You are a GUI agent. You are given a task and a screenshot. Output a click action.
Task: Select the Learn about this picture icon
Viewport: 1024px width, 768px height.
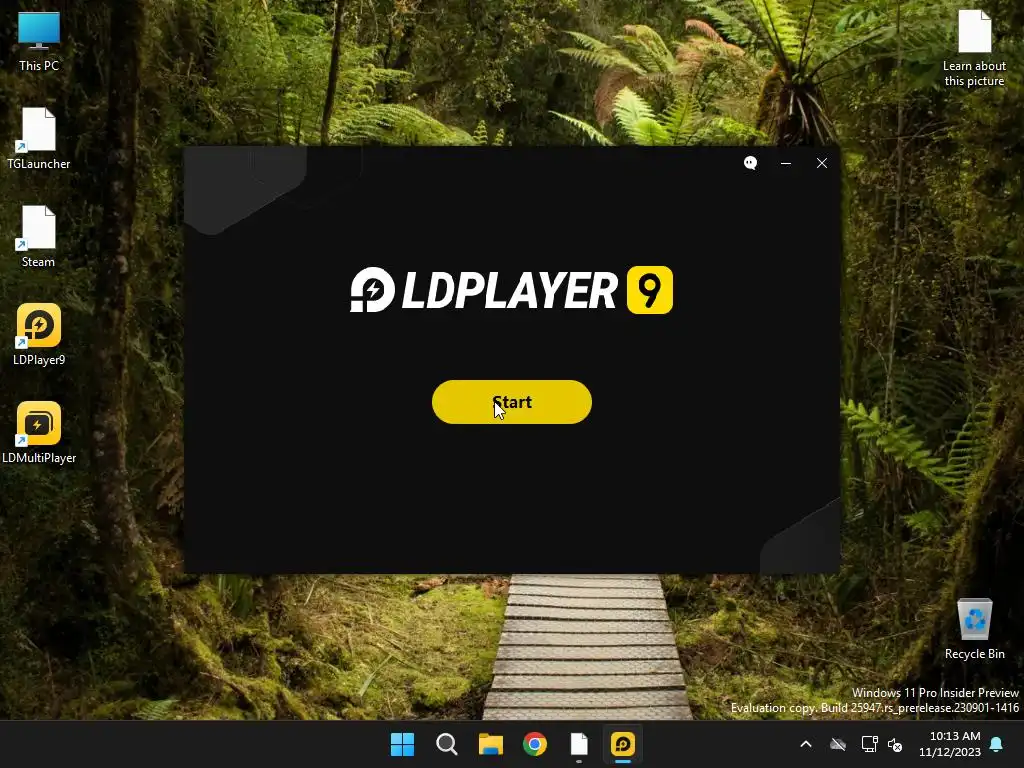click(x=974, y=49)
